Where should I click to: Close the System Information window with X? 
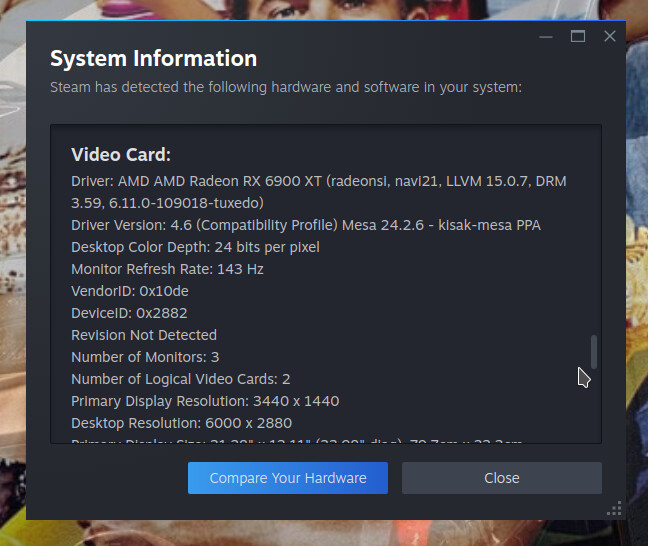click(609, 36)
